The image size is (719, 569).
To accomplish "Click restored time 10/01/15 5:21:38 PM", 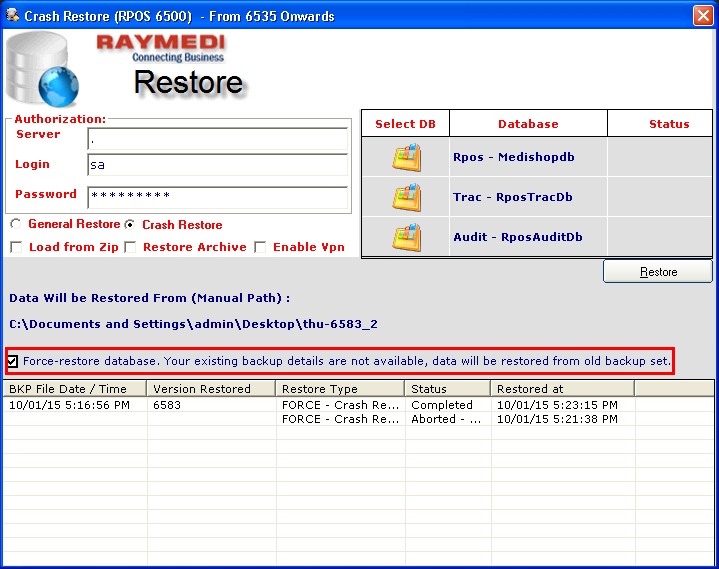I will [x=557, y=419].
